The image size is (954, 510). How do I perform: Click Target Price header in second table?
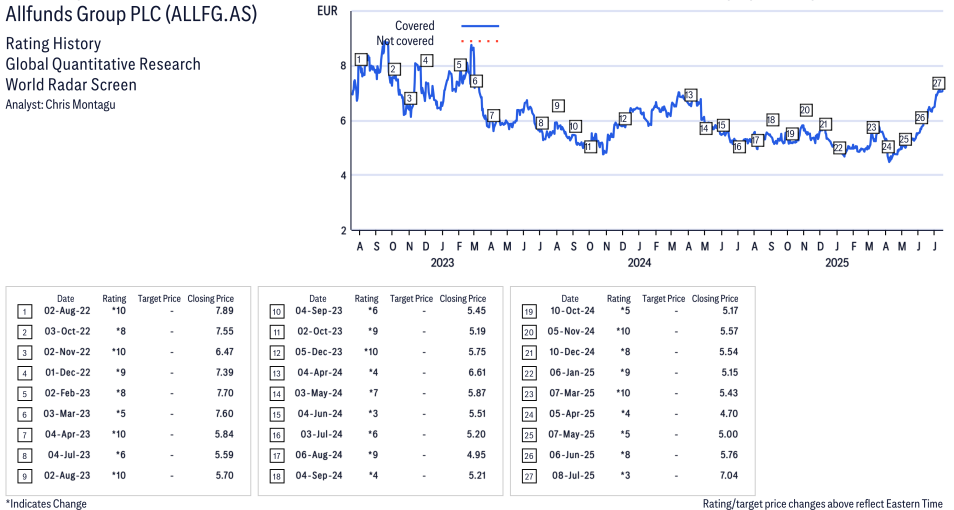pyautogui.click(x=411, y=299)
